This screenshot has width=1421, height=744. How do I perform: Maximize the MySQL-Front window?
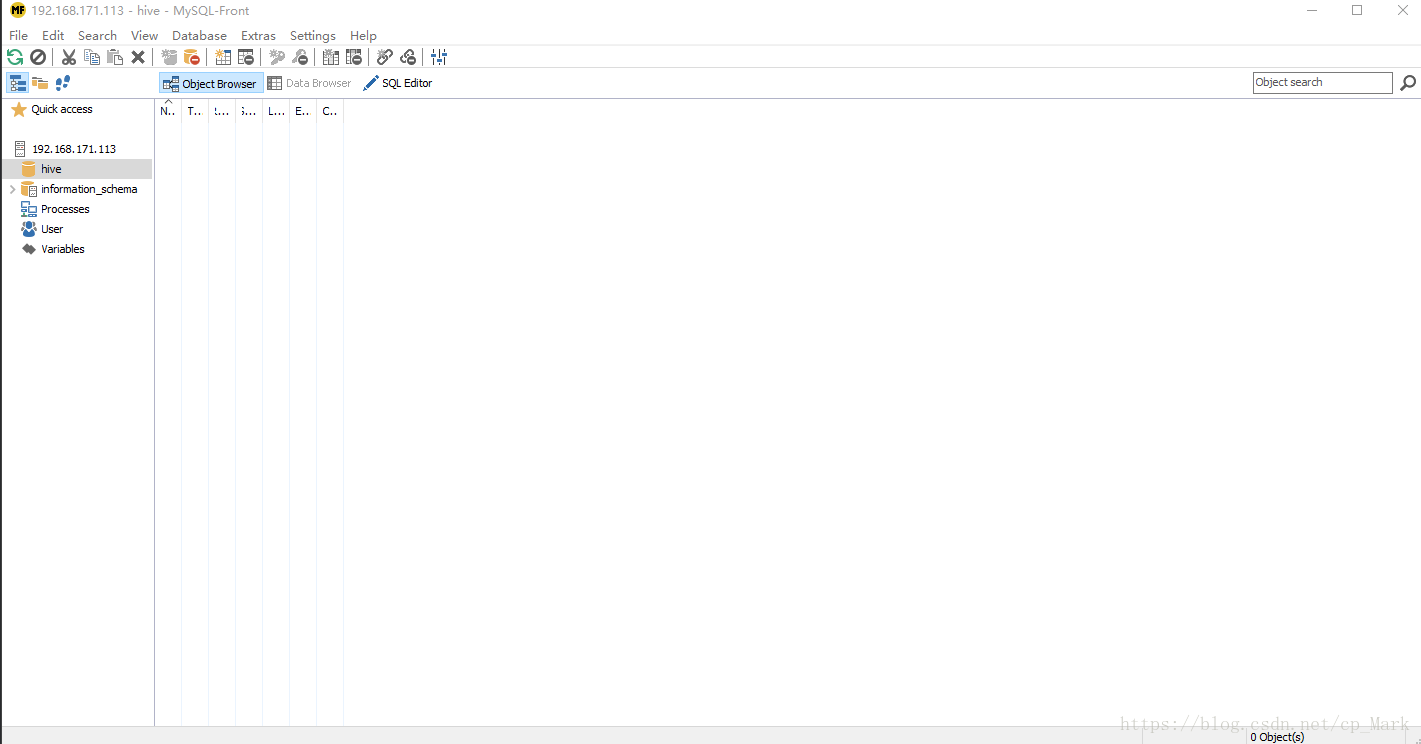tap(1357, 10)
